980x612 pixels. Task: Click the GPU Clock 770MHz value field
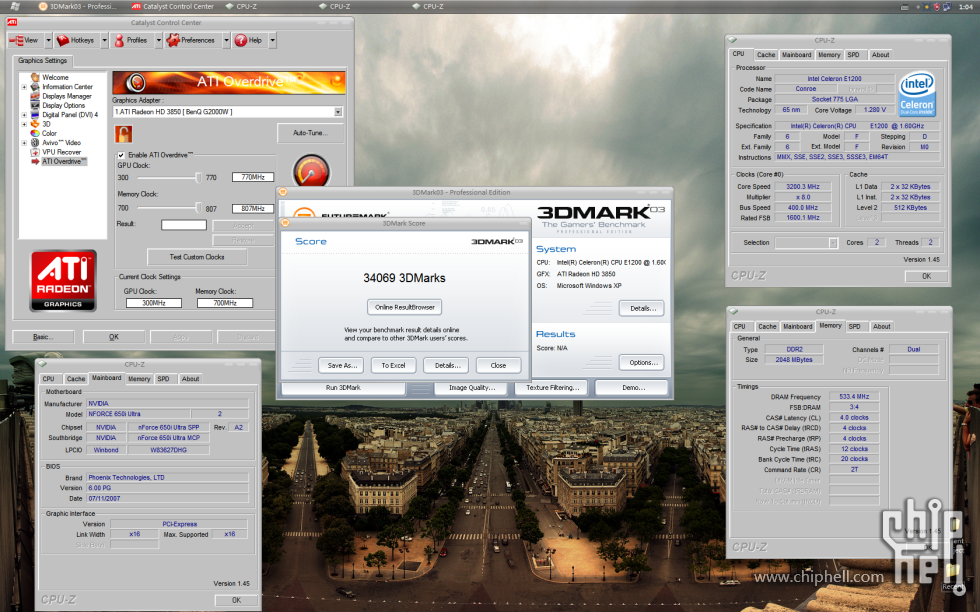coord(252,178)
